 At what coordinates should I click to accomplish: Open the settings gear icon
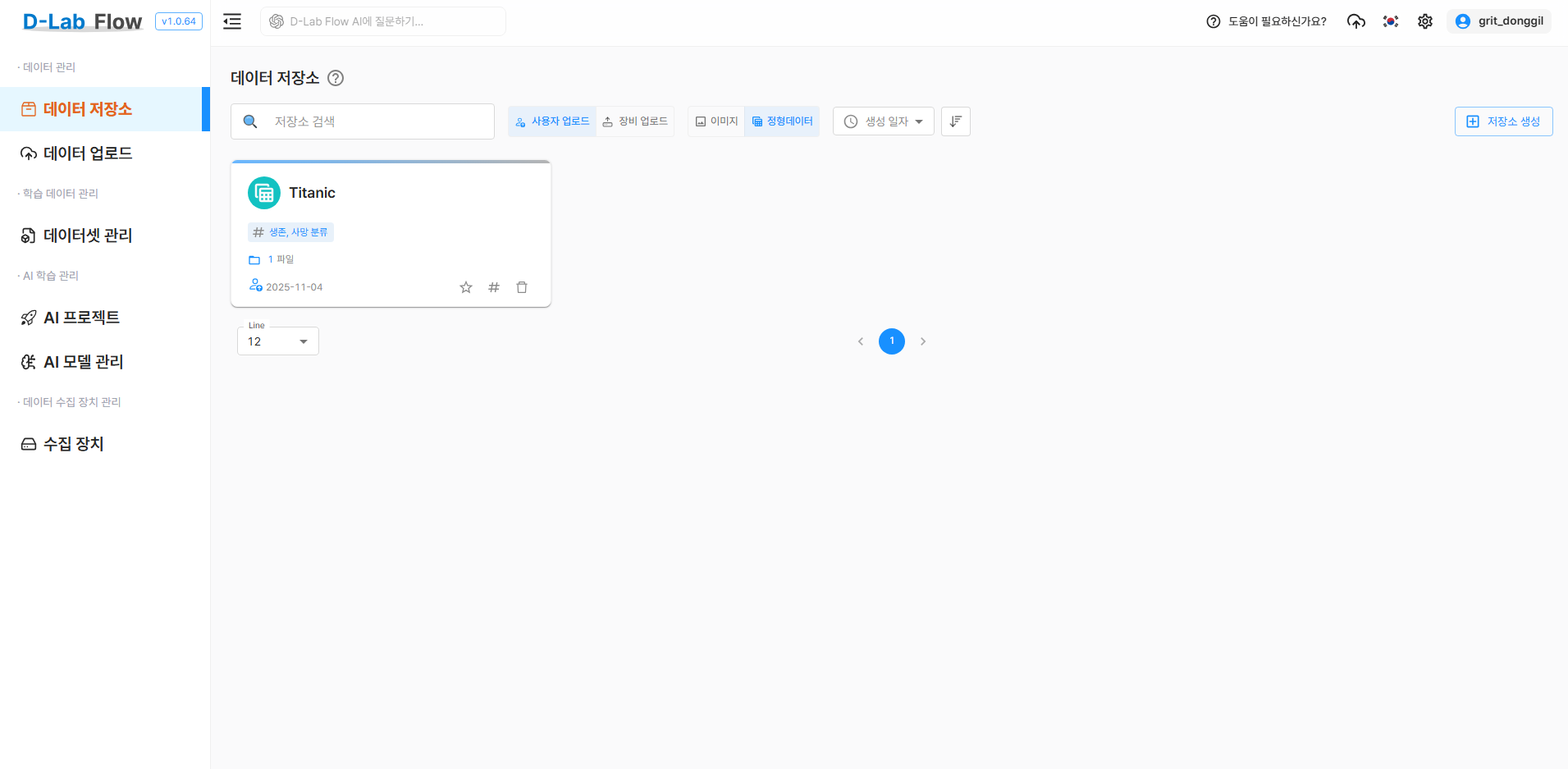click(1425, 21)
